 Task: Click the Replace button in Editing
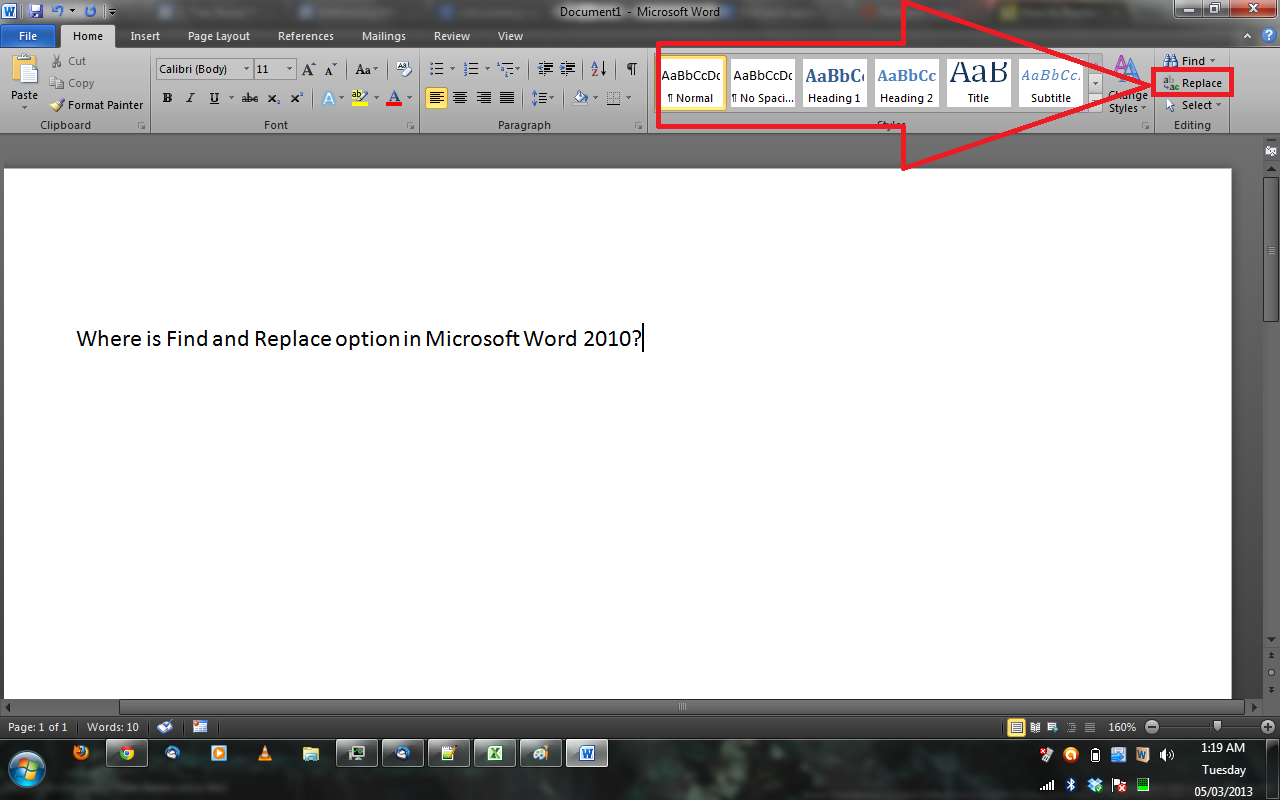(x=1192, y=83)
